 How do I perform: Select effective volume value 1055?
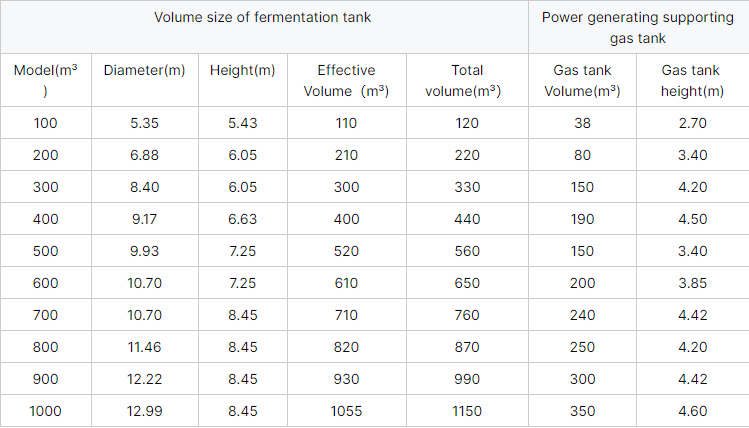click(x=346, y=411)
